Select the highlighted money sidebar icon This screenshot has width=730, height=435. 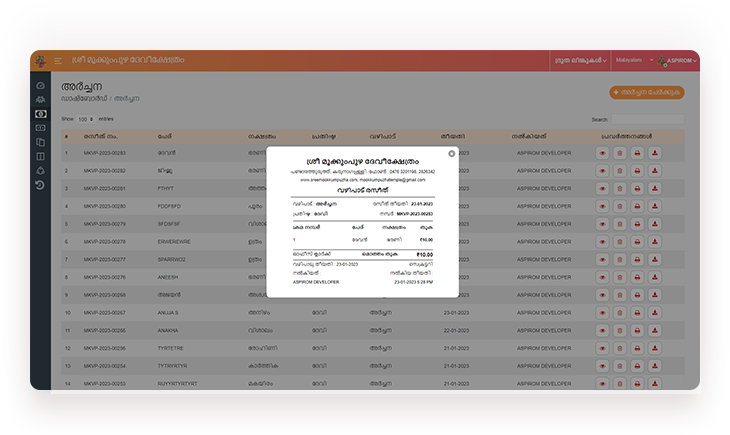pyautogui.click(x=41, y=114)
